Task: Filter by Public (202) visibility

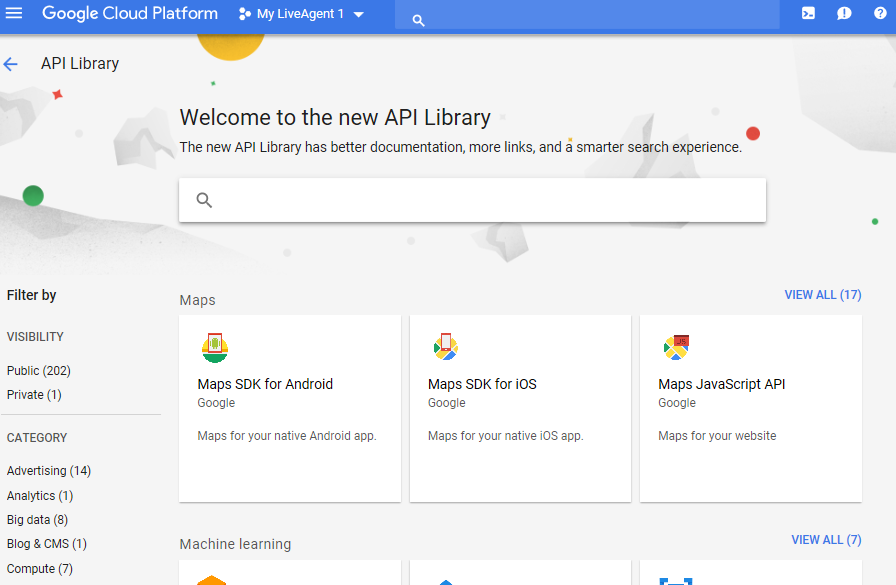Action: tap(39, 371)
